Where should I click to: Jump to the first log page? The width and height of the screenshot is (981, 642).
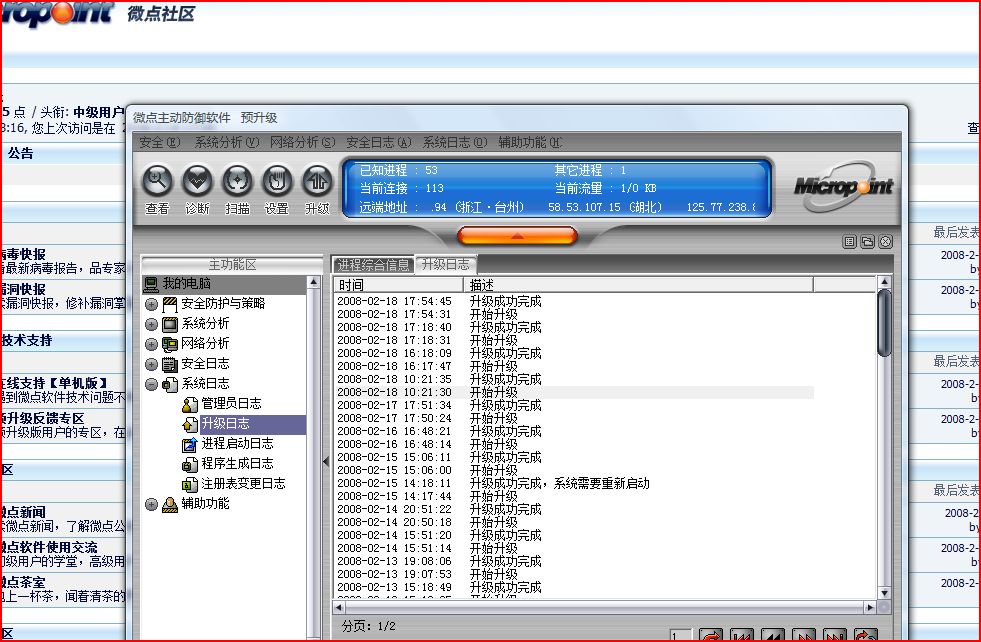[741, 635]
